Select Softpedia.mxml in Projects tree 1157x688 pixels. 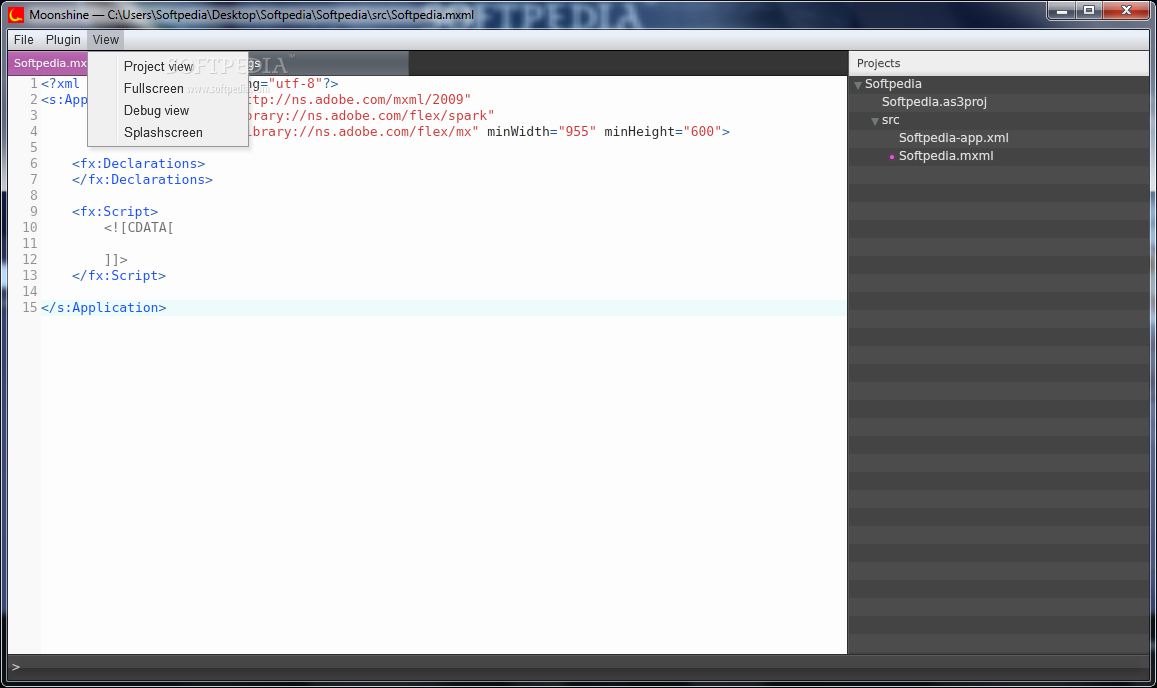pyautogui.click(x=945, y=156)
